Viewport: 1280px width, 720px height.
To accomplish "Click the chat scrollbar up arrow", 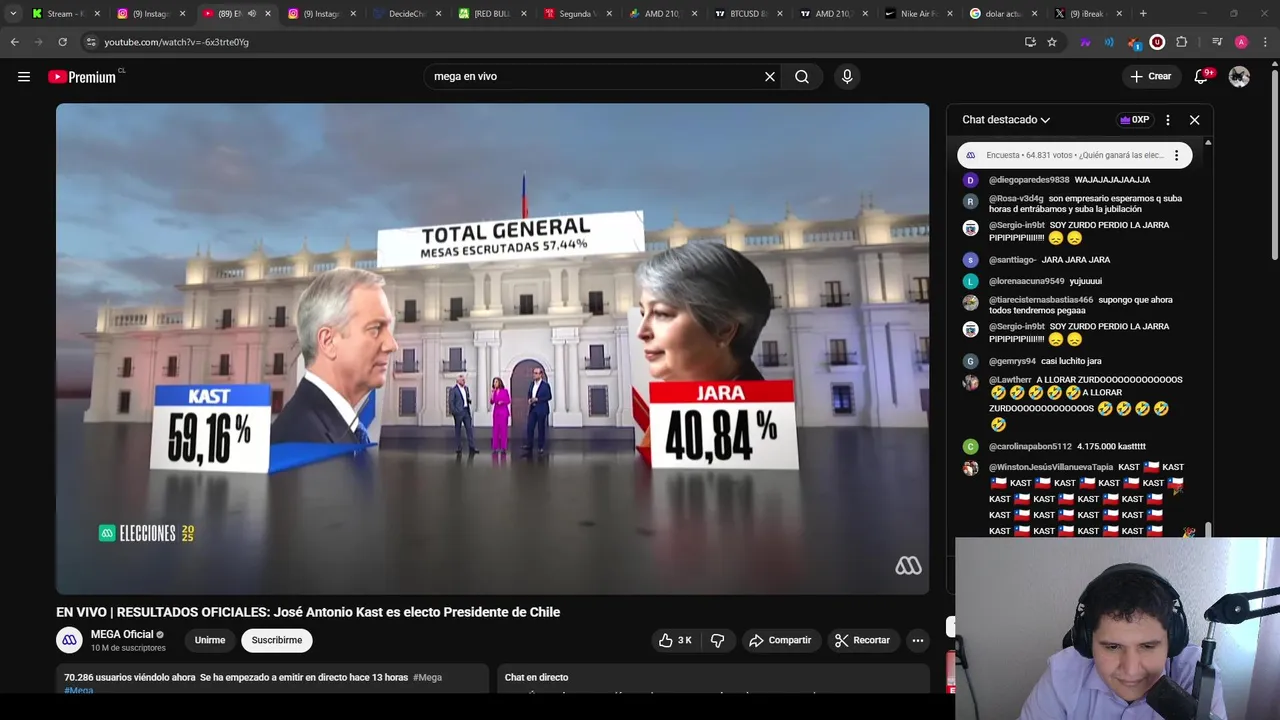I will click(1208, 144).
